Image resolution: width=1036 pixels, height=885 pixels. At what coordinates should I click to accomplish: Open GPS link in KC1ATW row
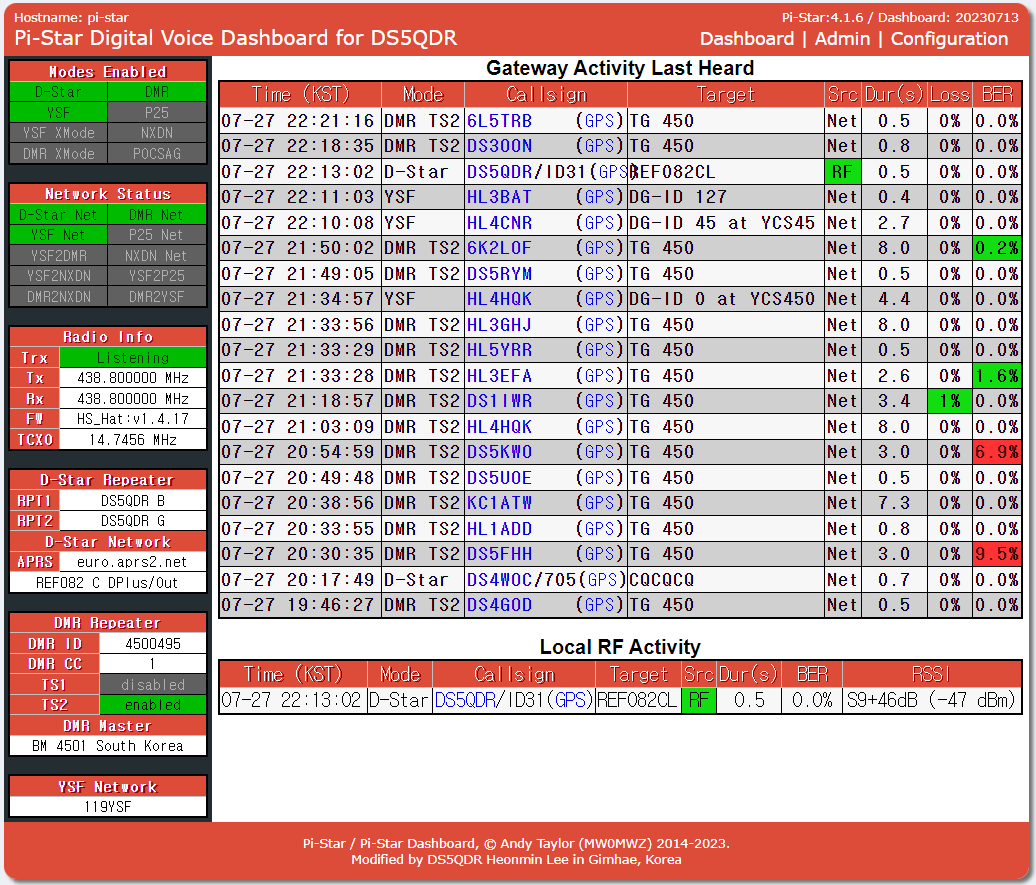(x=599, y=503)
